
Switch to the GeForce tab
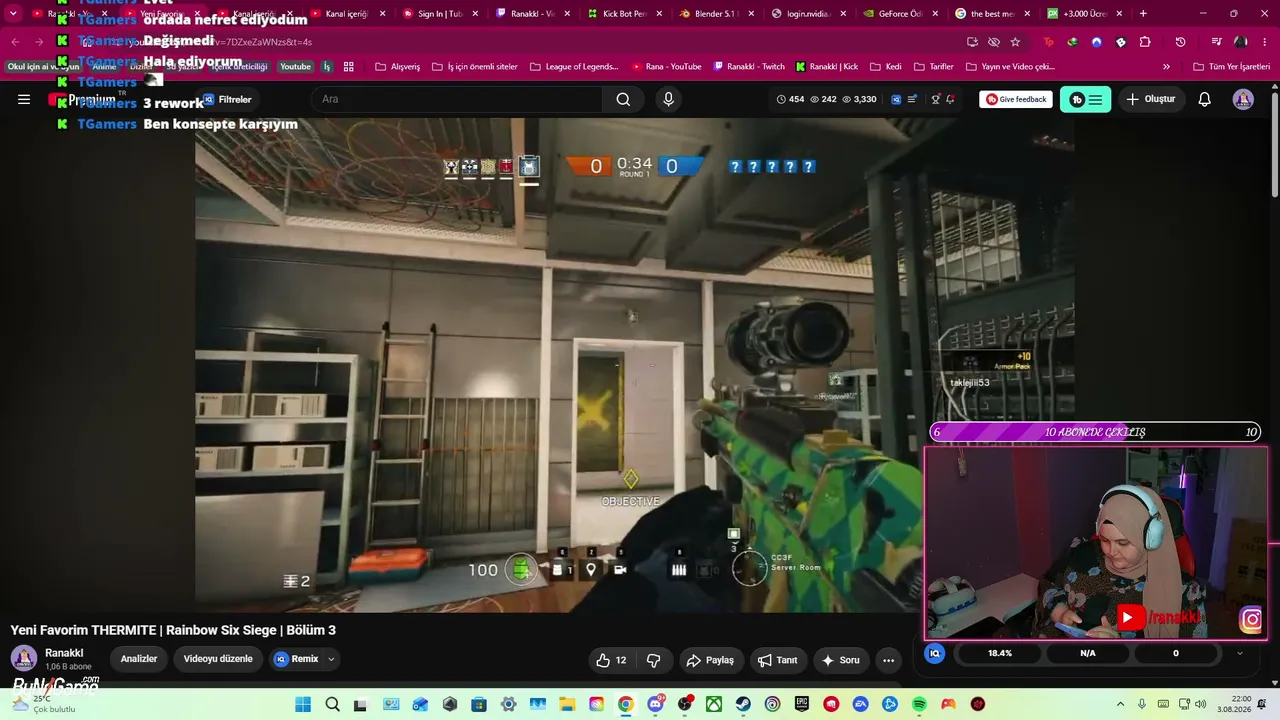click(898, 14)
